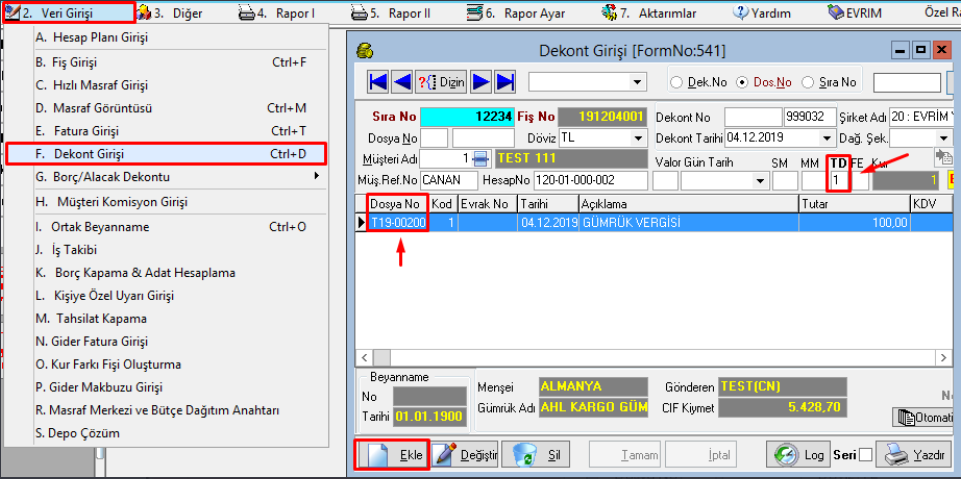Click the next record arrow
The image size is (961, 479).
point(481,82)
